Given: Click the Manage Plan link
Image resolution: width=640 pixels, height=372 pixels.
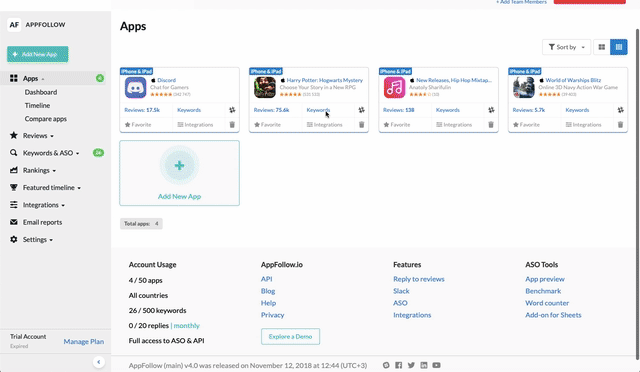Looking at the screenshot, I should point(84,341).
